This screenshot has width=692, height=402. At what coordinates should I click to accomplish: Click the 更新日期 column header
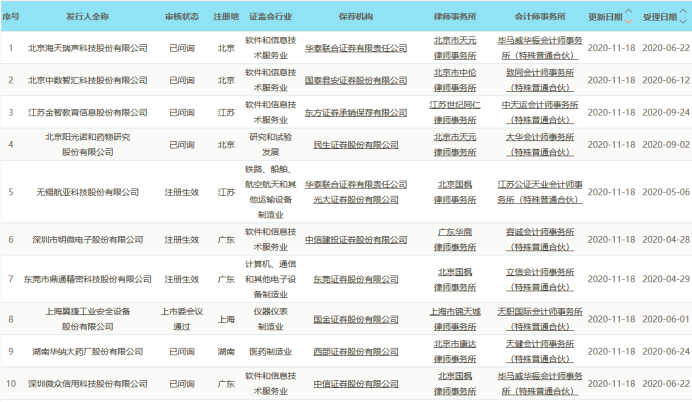click(605, 17)
